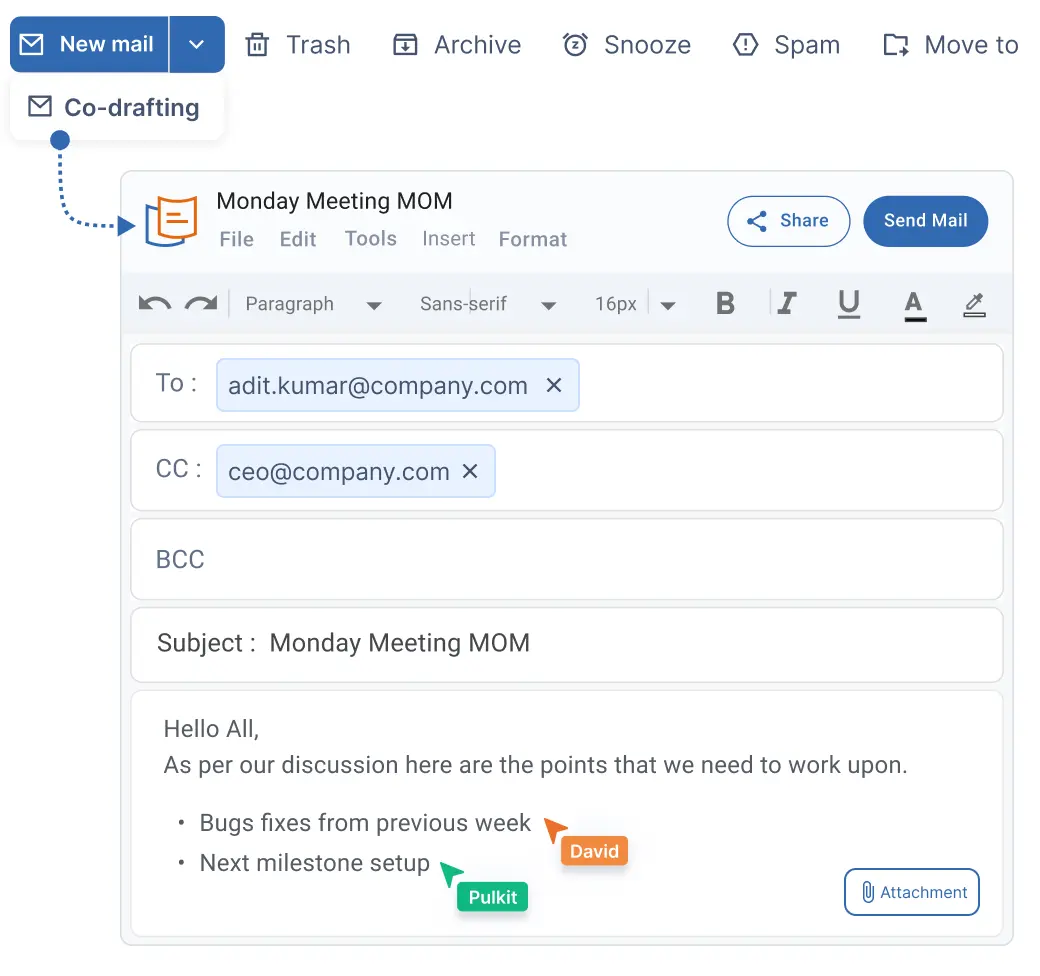The image size is (1040, 976).
Task: Click the 'Bugs fixes from previous week' bullet
Action: [x=365, y=823]
